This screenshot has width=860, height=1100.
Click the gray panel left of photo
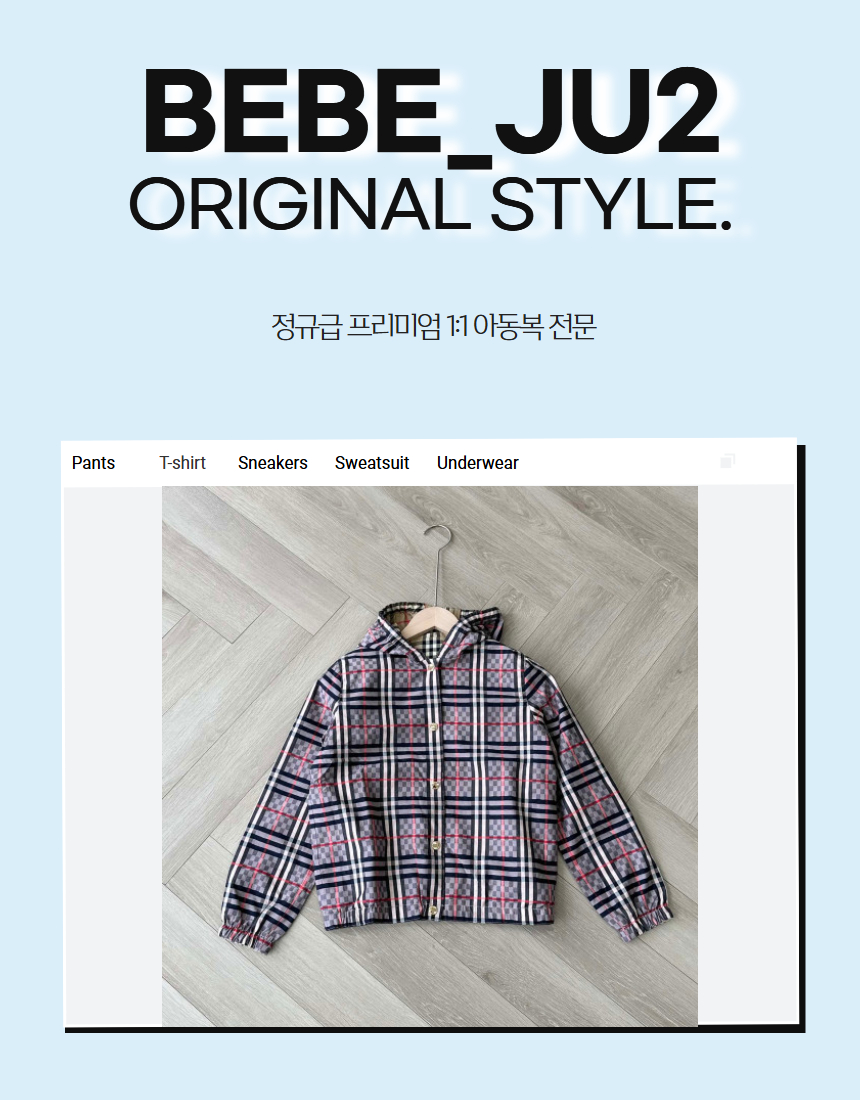pos(113,756)
